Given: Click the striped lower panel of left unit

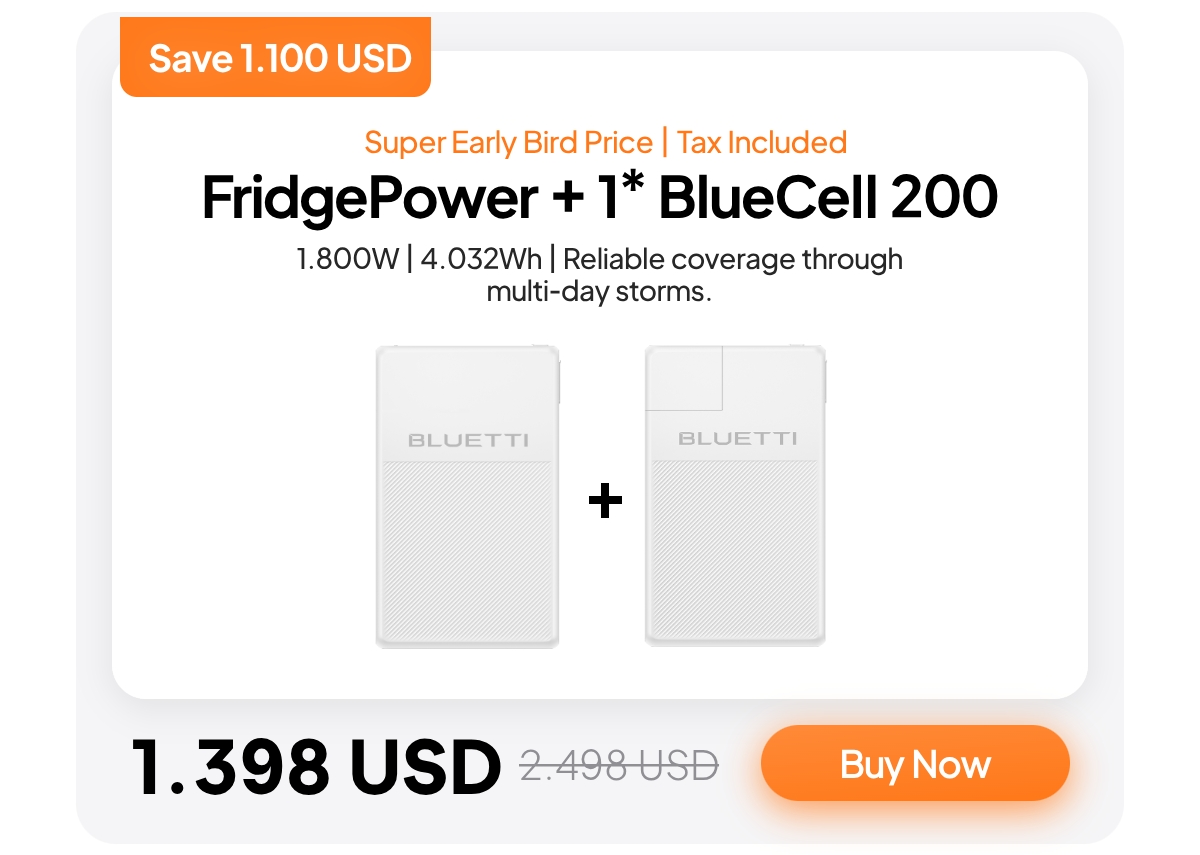Looking at the screenshot, I should (x=467, y=550).
